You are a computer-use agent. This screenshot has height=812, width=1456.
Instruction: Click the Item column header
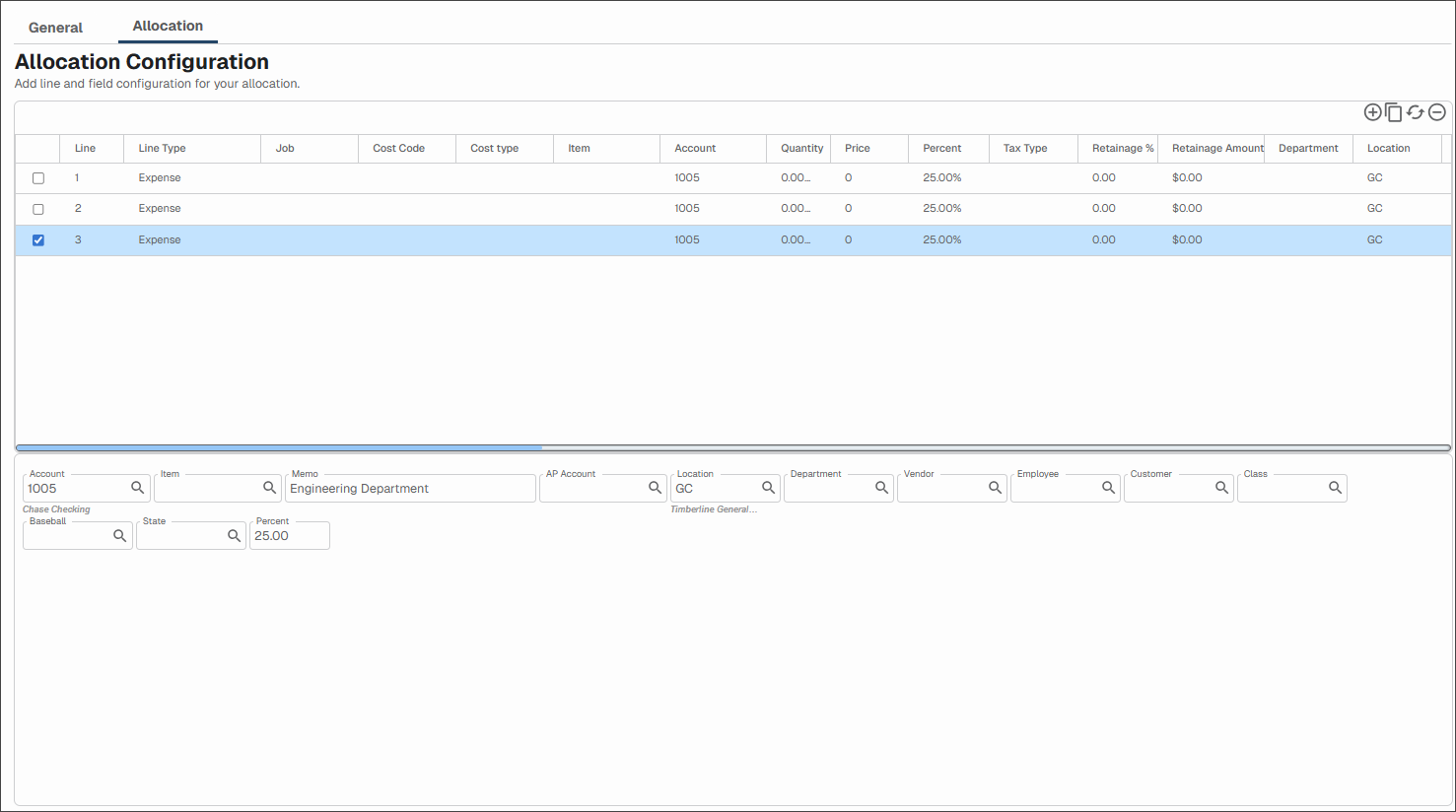pos(606,148)
